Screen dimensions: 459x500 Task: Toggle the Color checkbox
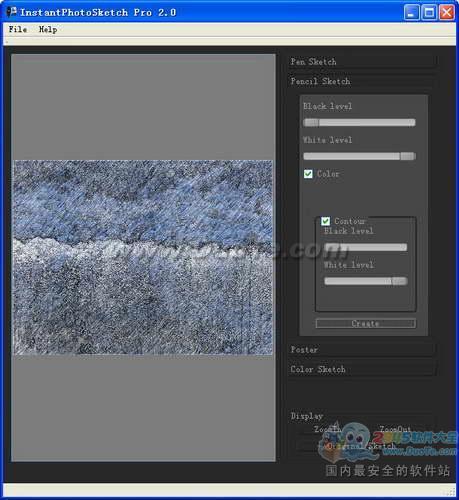pyautogui.click(x=308, y=174)
